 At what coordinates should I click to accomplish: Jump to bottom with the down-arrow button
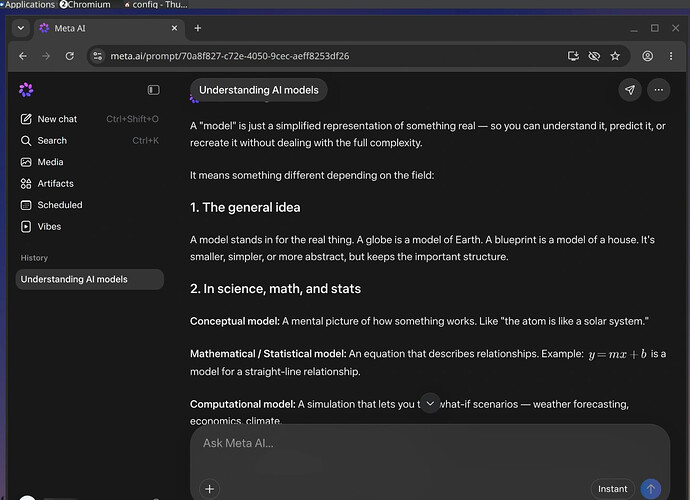(430, 403)
